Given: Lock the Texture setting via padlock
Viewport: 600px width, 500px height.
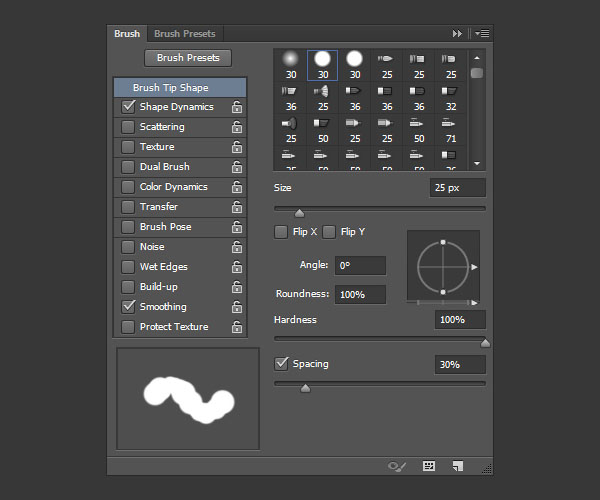Looking at the screenshot, I should (x=236, y=147).
